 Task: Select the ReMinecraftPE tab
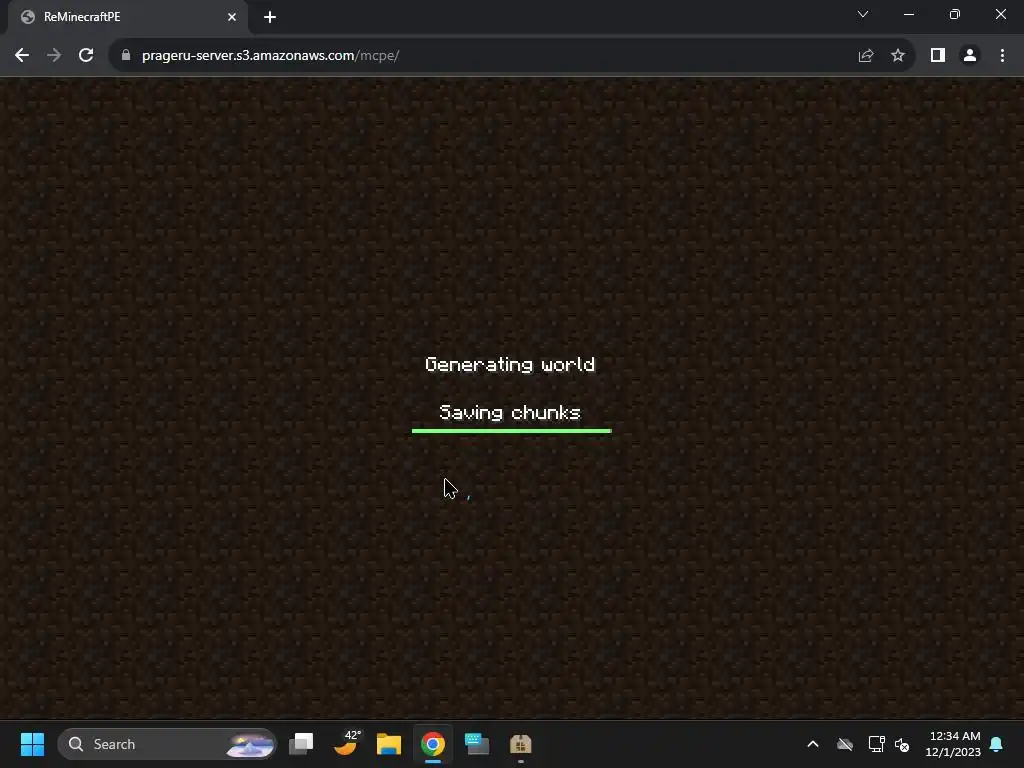(x=128, y=17)
